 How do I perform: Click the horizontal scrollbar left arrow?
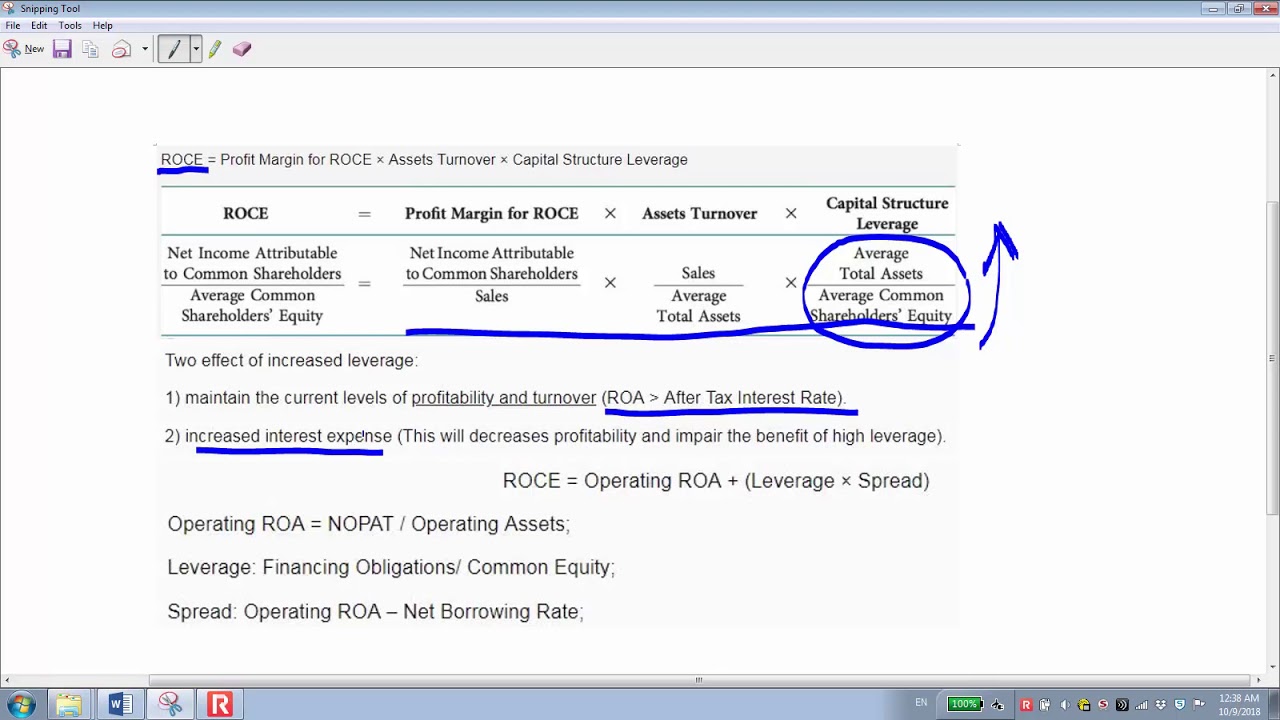pyautogui.click(x=7, y=680)
